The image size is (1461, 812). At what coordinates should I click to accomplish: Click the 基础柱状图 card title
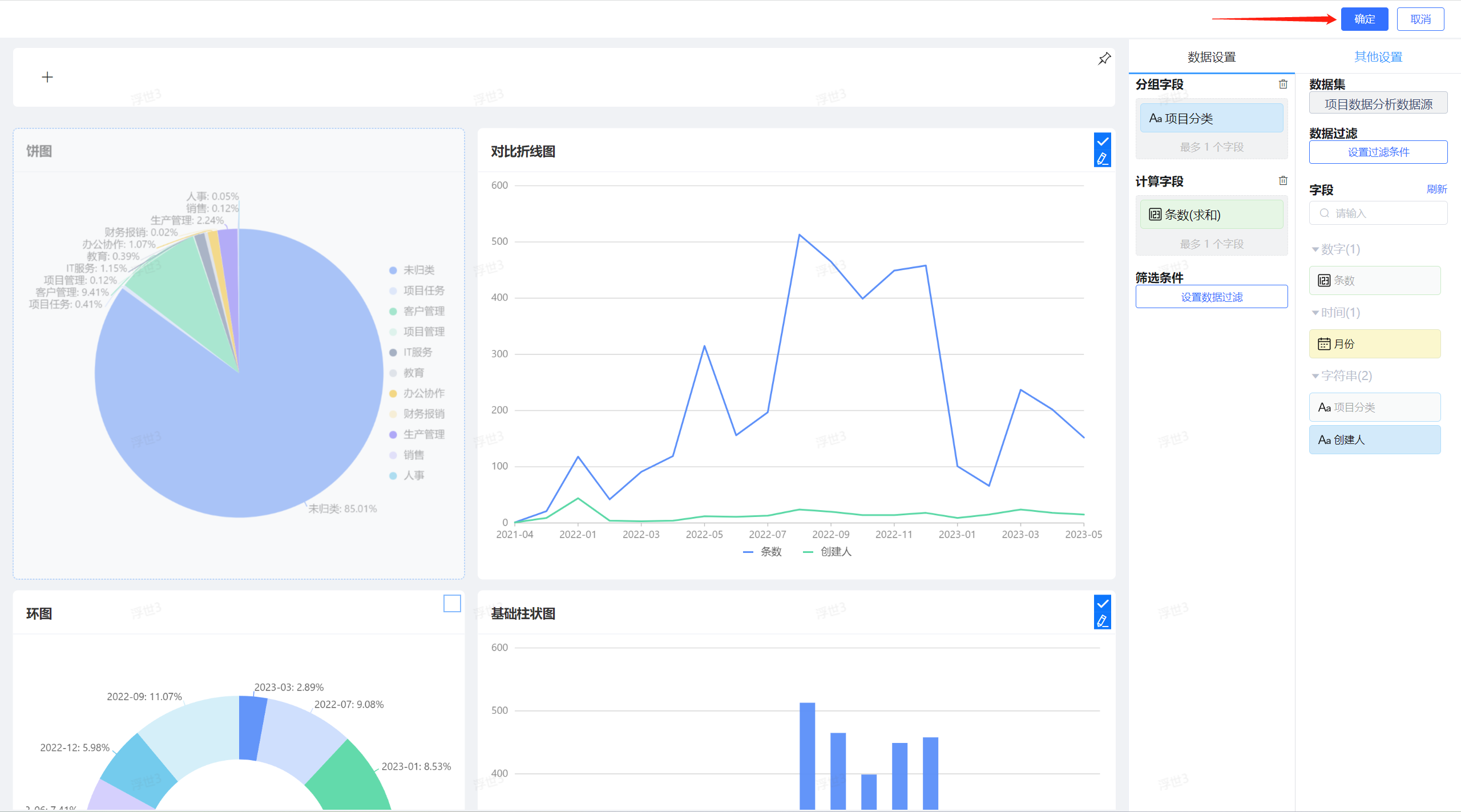click(523, 613)
